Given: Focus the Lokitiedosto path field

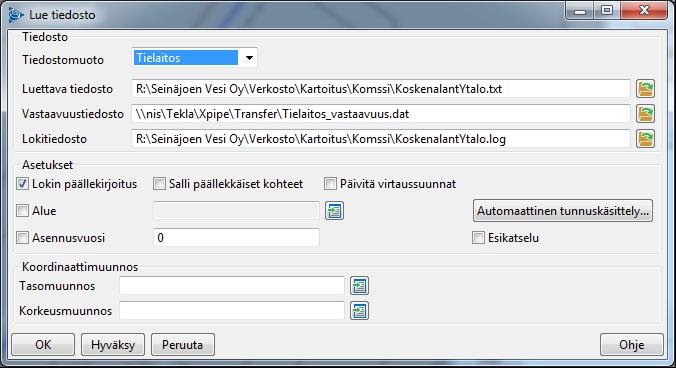Looking at the screenshot, I should tap(381, 139).
